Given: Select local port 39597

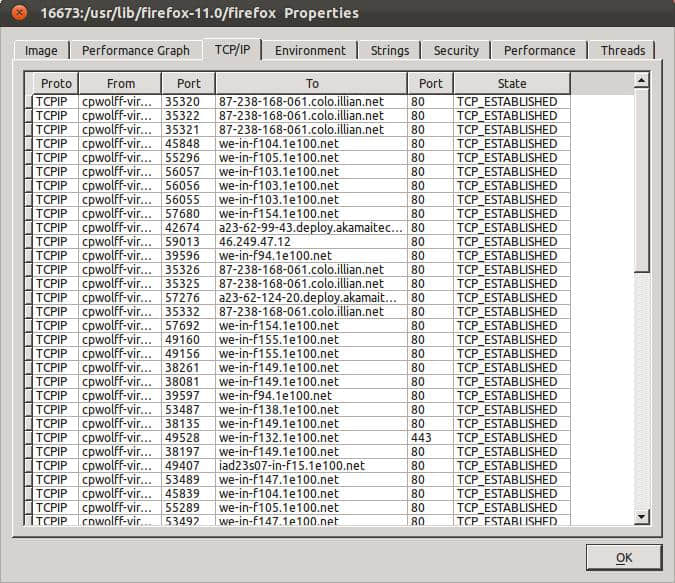Looking at the screenshot, I should [189, 396].
